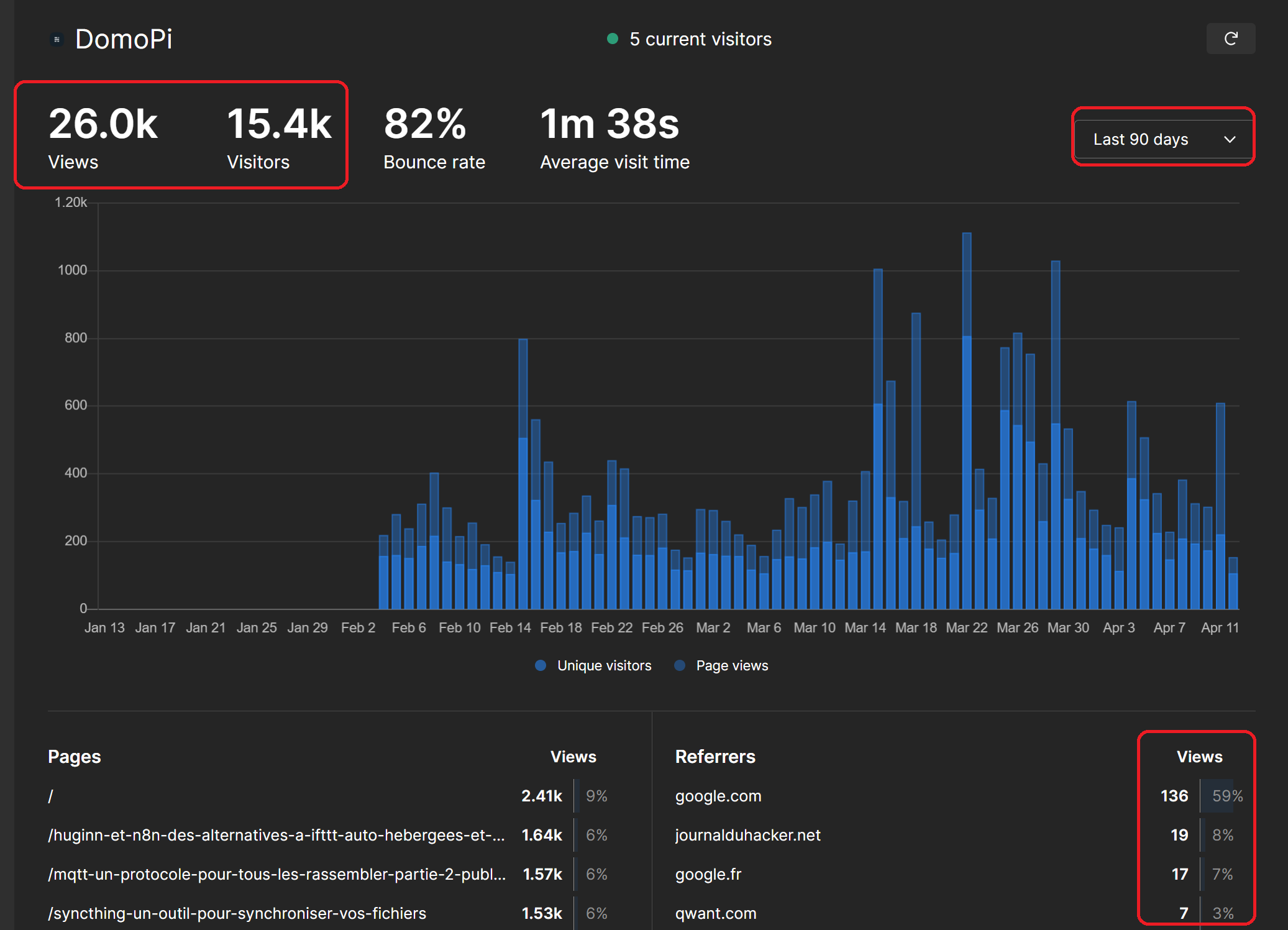Screen dimensions: 1288x930
Task: Click the Views header above the Referrers column
Action: 1199,757
